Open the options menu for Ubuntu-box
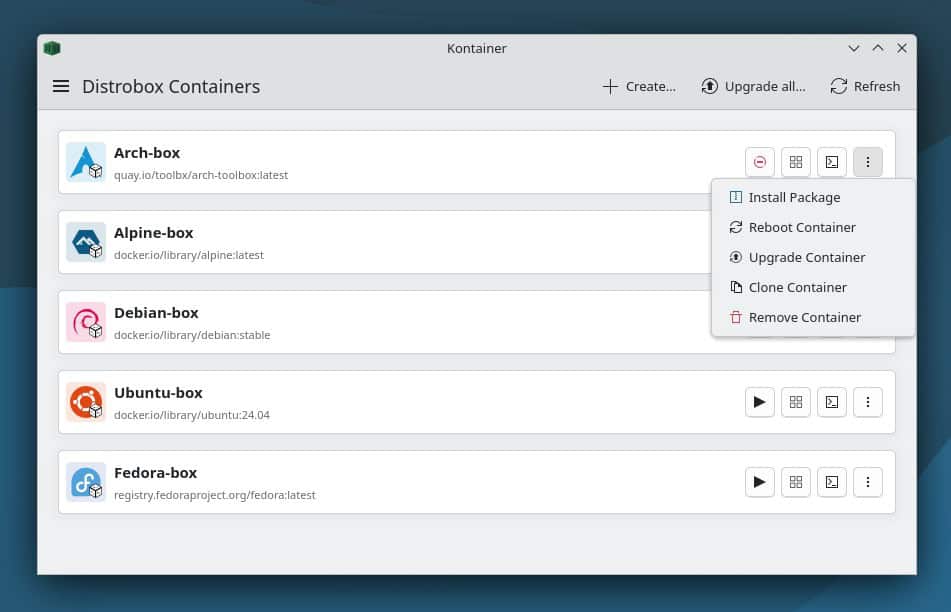The image size is (951, 612). (868, 401)
